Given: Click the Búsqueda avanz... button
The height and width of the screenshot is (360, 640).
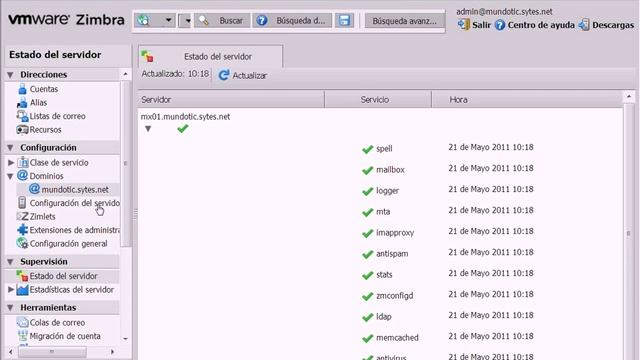Looking at the screenshot, I should 404,21.
